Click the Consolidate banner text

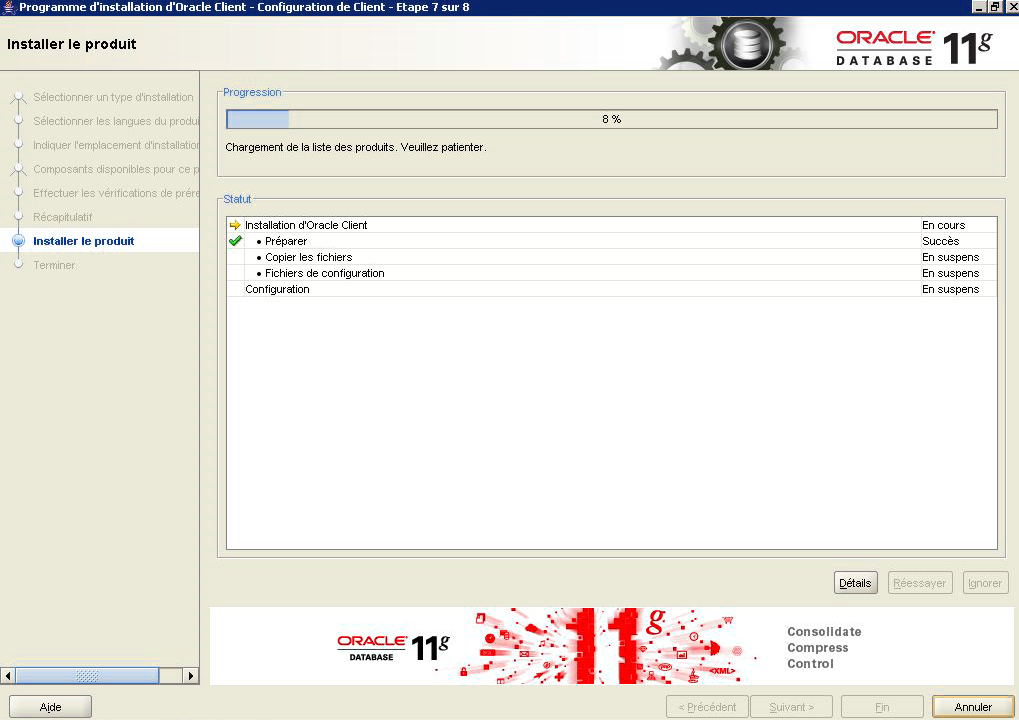click(x=824, y=632)
